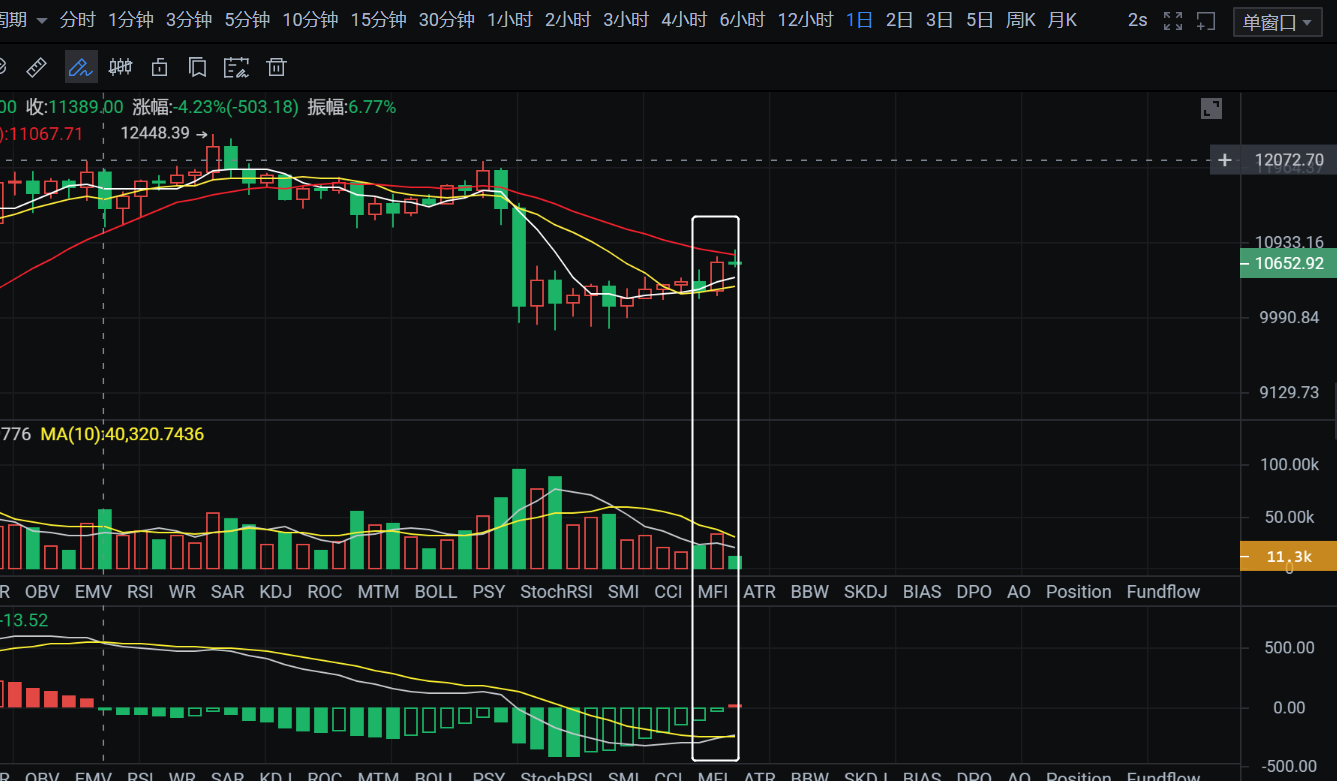This screenshot has height=781, width=1337.
Task: Expand the main chart pane
Action: tap(1210, 109)
